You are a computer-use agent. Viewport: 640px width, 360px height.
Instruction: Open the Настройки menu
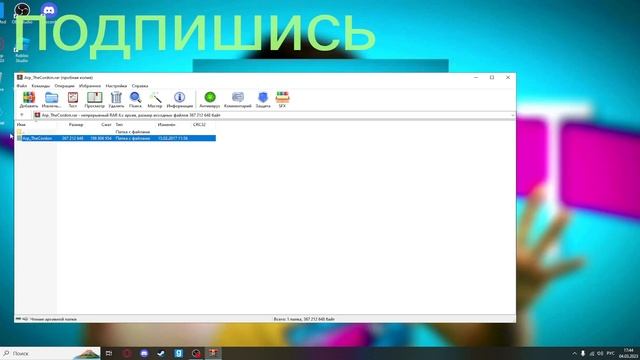[116, 86]
